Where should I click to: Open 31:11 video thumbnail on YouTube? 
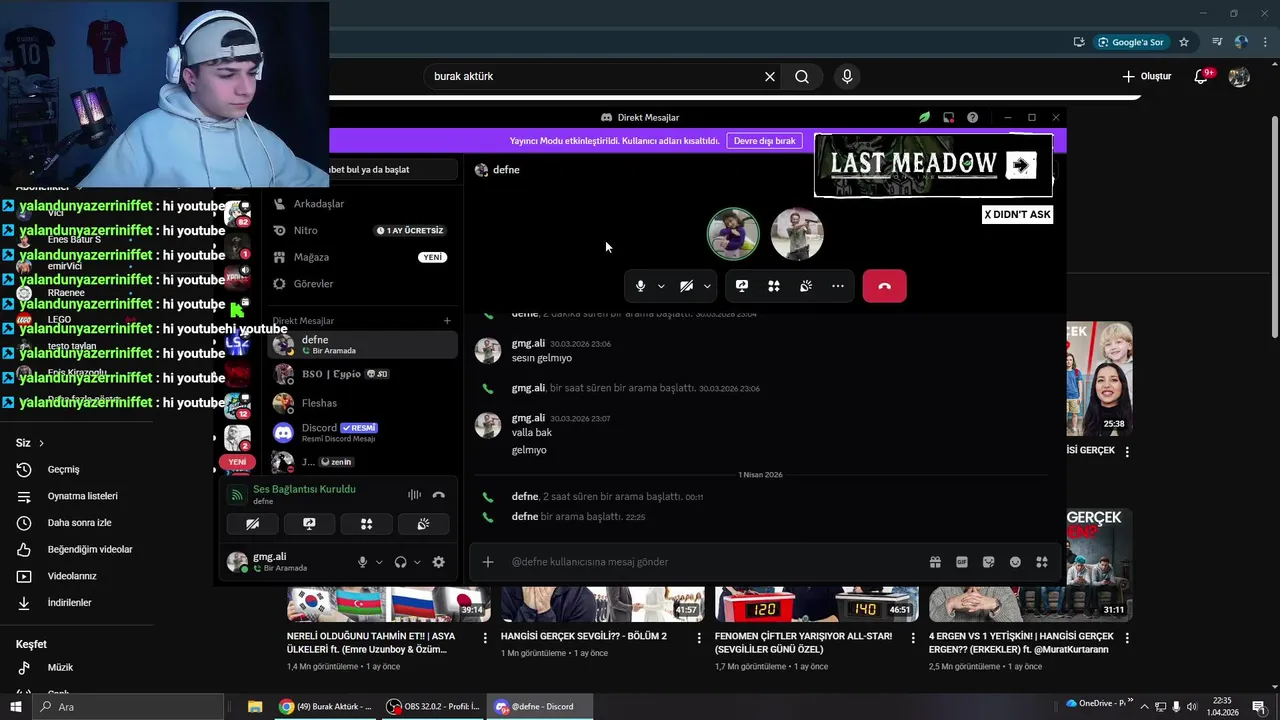pos(1031,604)
